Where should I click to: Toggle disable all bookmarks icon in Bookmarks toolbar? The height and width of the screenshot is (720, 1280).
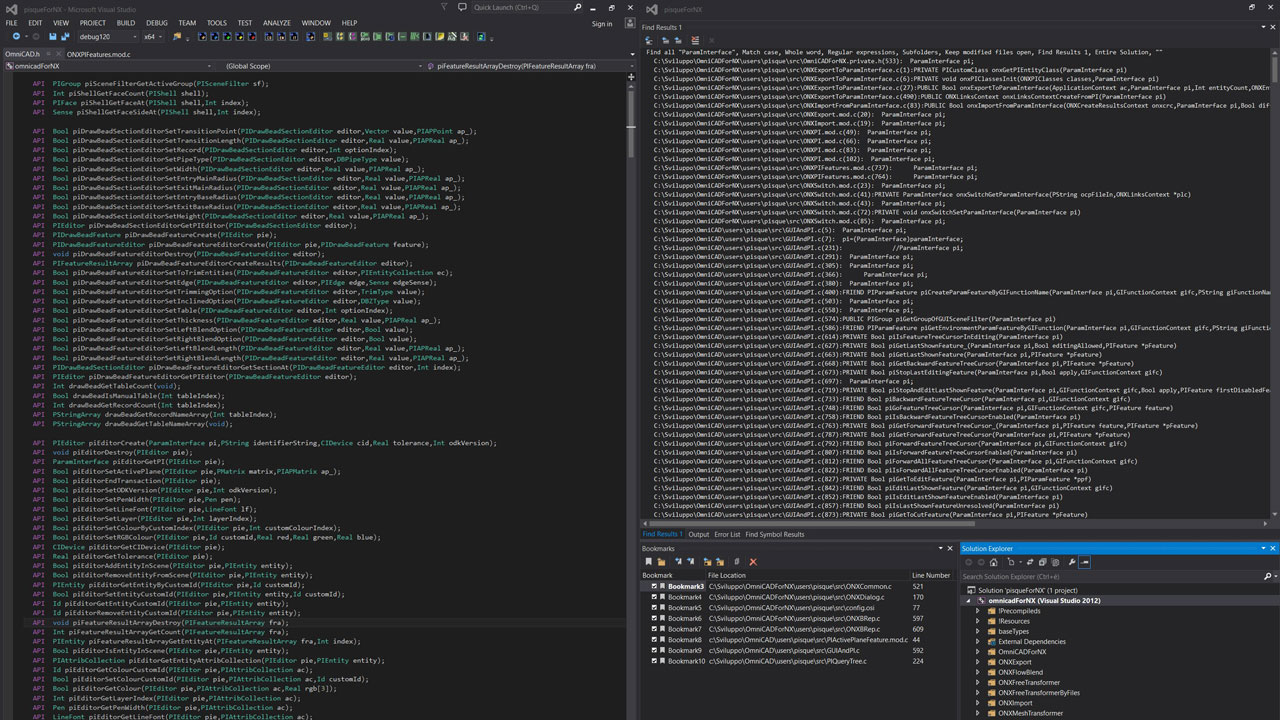(736, 562)
